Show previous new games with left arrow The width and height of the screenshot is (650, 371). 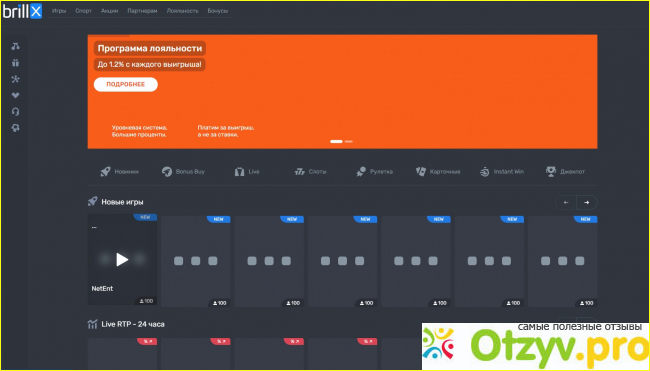tap(566, 202)
